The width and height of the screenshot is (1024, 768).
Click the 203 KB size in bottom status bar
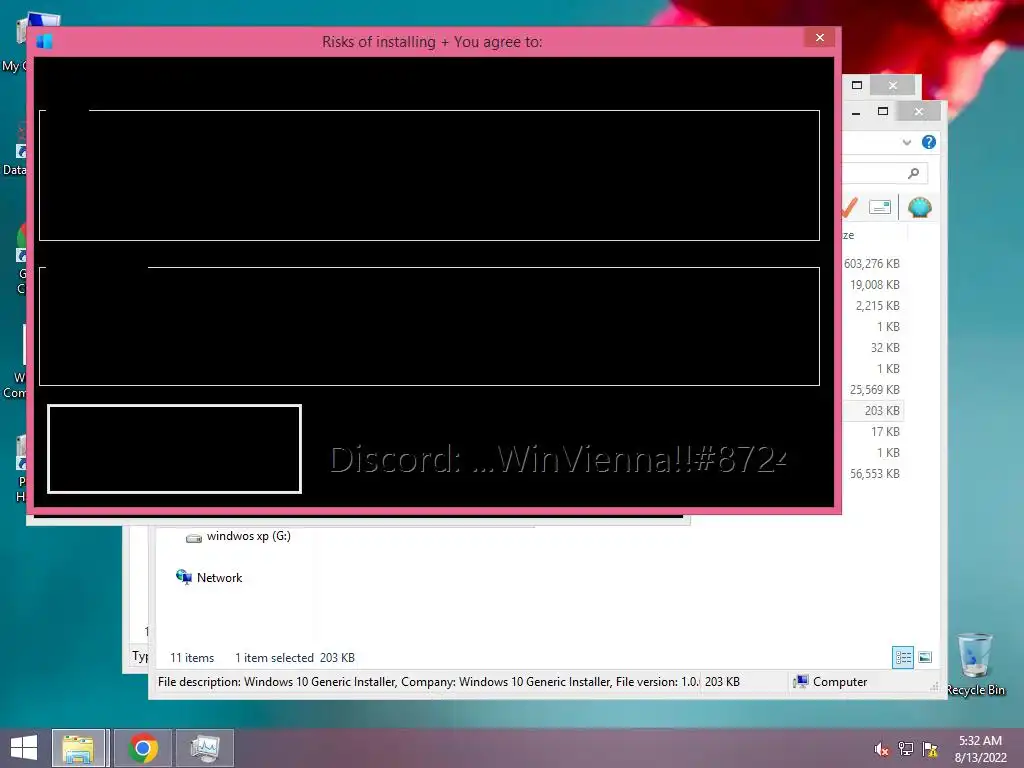722,682
